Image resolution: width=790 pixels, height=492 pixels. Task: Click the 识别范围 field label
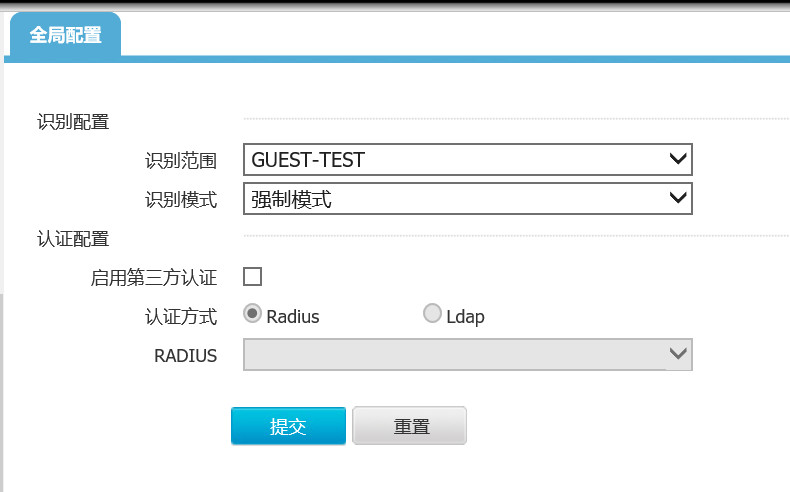(181, 159)
